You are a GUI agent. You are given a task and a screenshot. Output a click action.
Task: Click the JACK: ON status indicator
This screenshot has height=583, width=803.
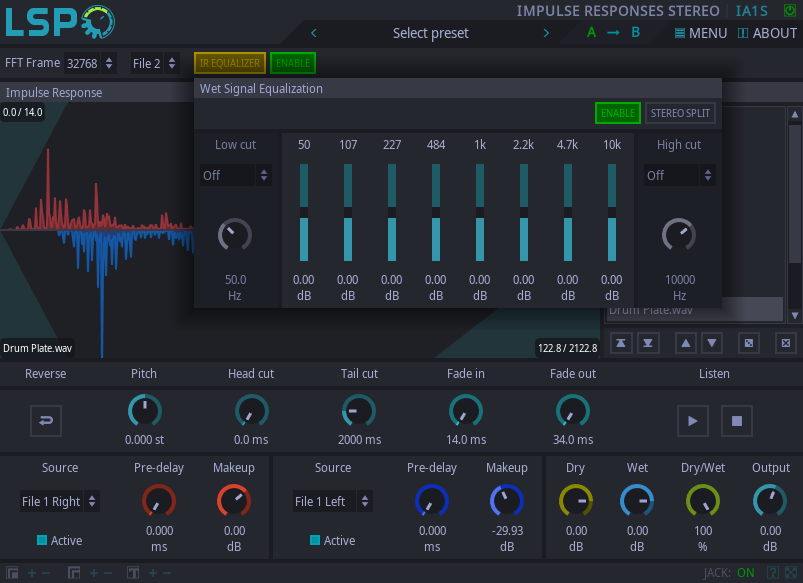point(729,573)
